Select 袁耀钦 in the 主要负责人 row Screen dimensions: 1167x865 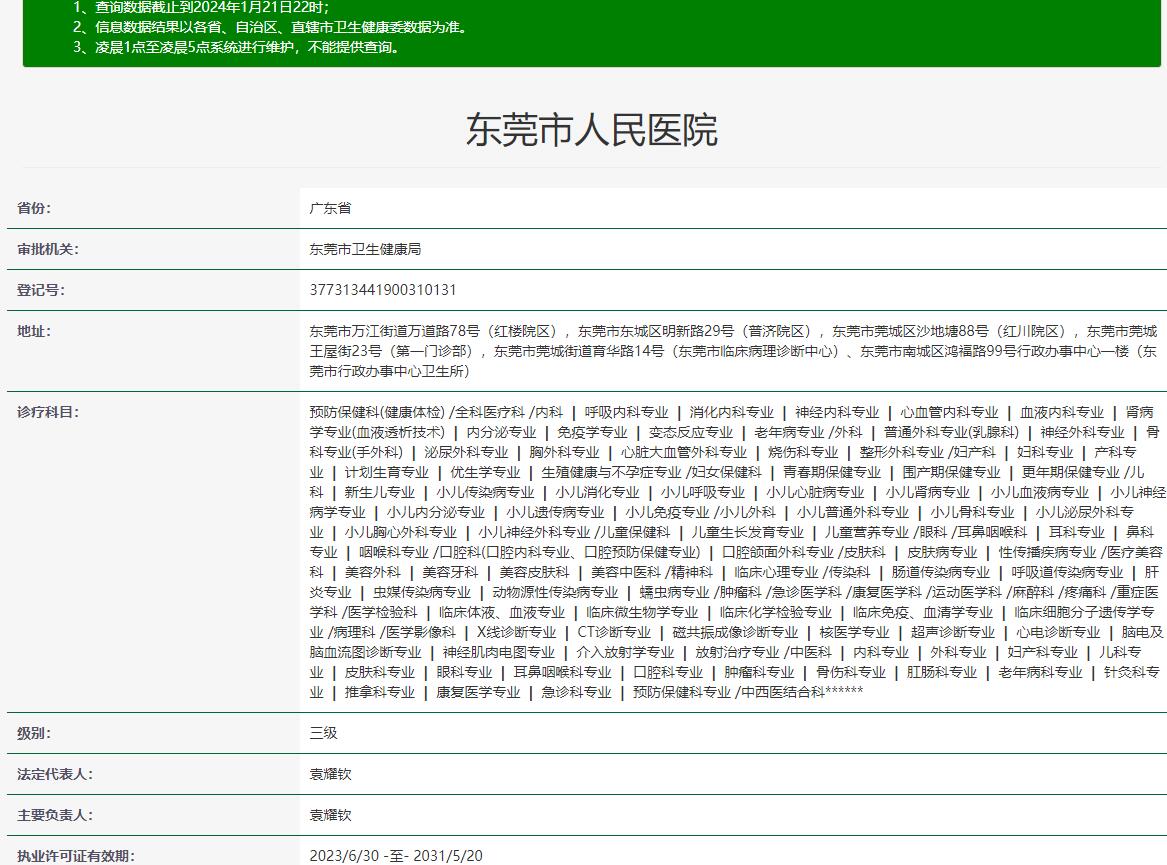coord(330,815)
